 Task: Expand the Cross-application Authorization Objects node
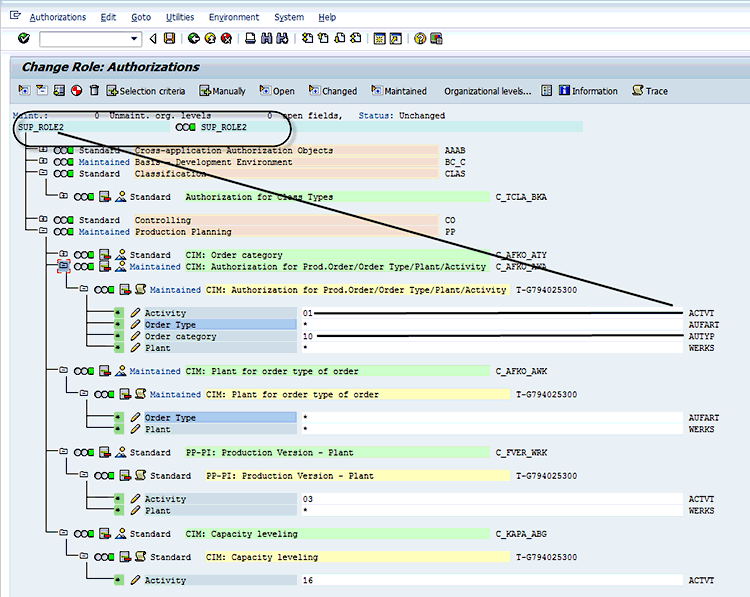pos(43,149)
